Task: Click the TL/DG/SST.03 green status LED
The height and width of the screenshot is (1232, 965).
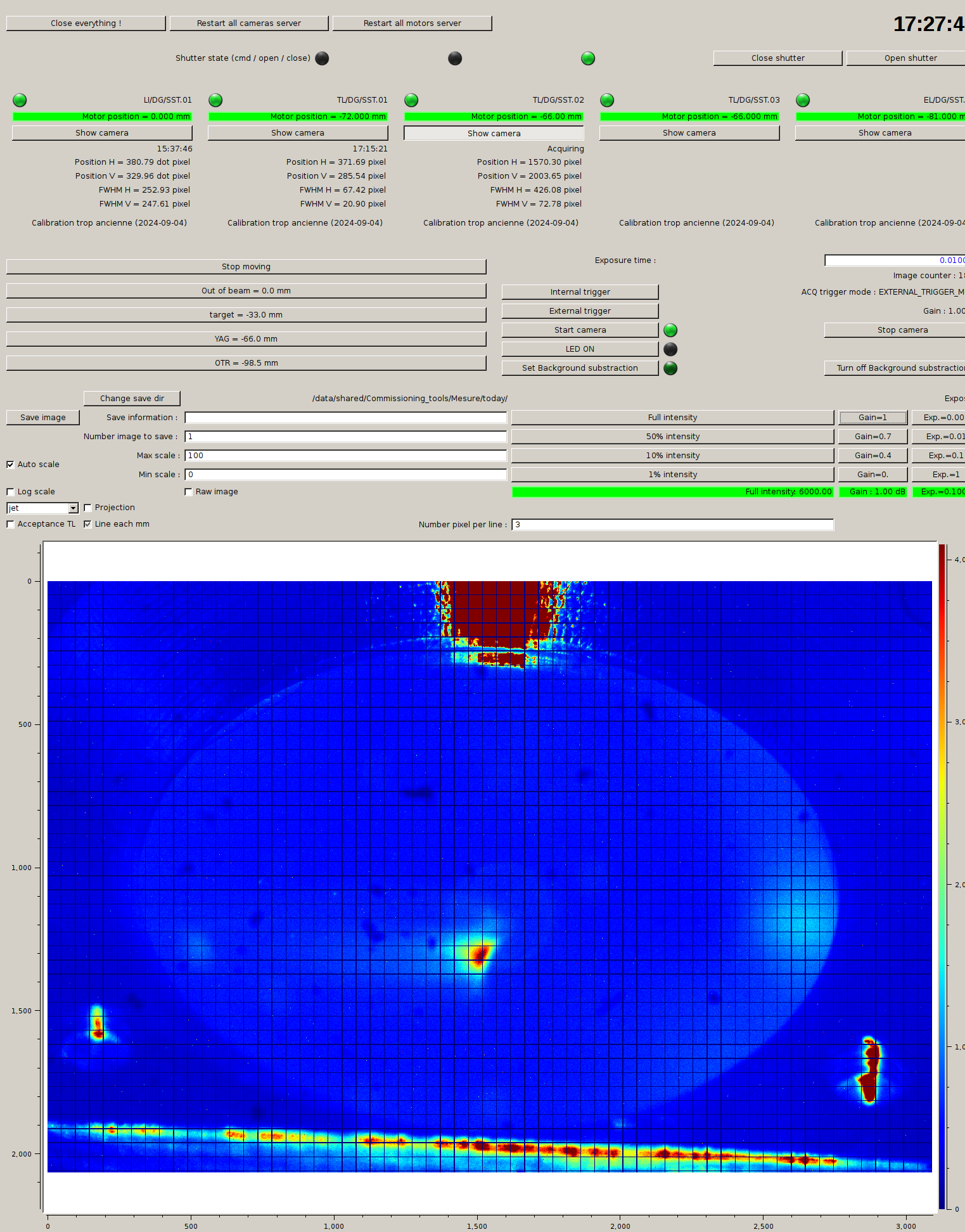Action: [607, 100]
